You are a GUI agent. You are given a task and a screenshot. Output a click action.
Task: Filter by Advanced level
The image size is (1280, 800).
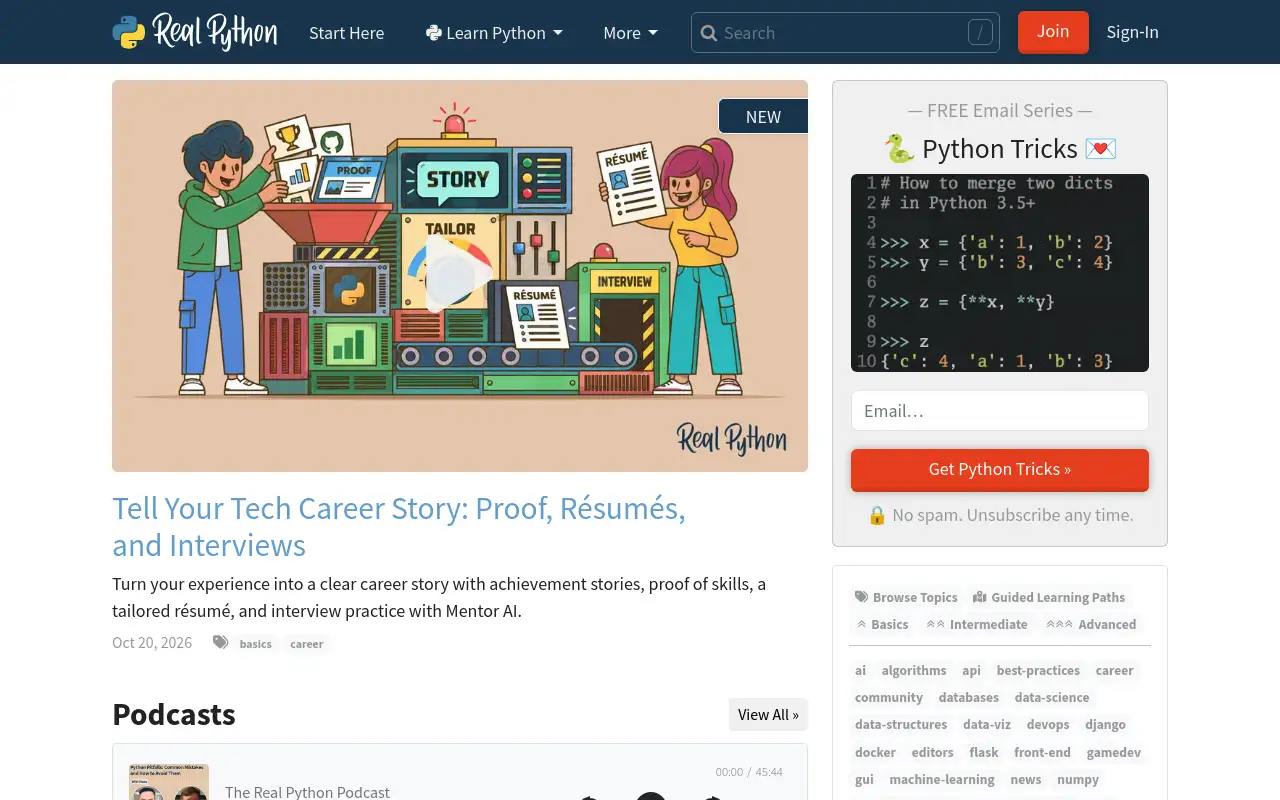point(1091,624)
